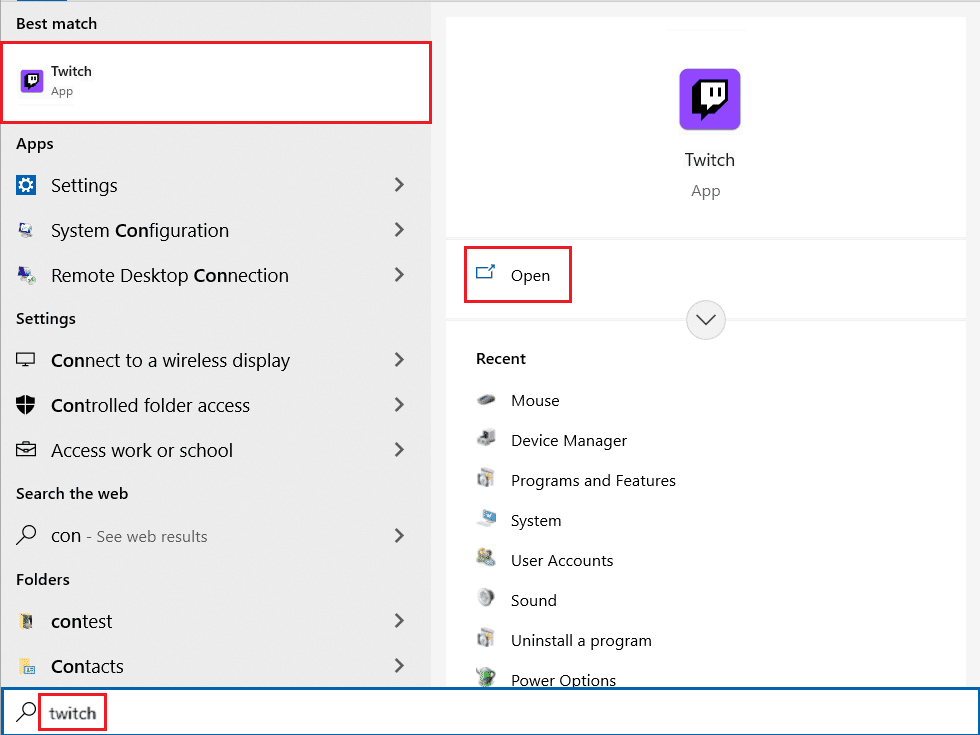Click the Uninstall a program icon
This screenshot has height=735, width=980.
click(486, 639)
